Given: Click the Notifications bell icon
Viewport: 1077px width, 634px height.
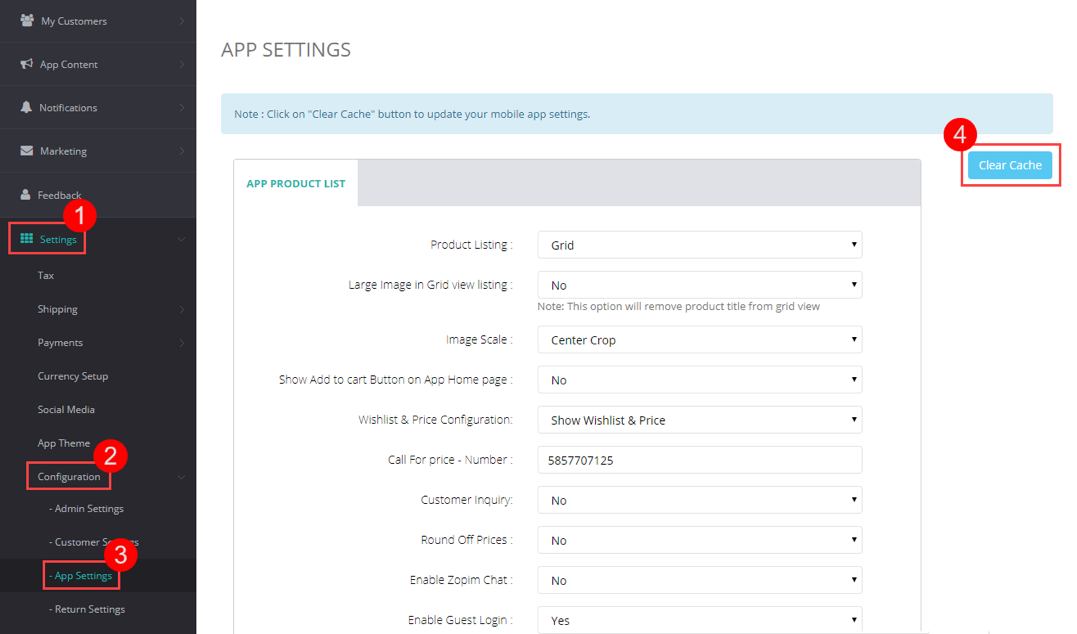Looking at the screenshot, I should tap(27, 107).
